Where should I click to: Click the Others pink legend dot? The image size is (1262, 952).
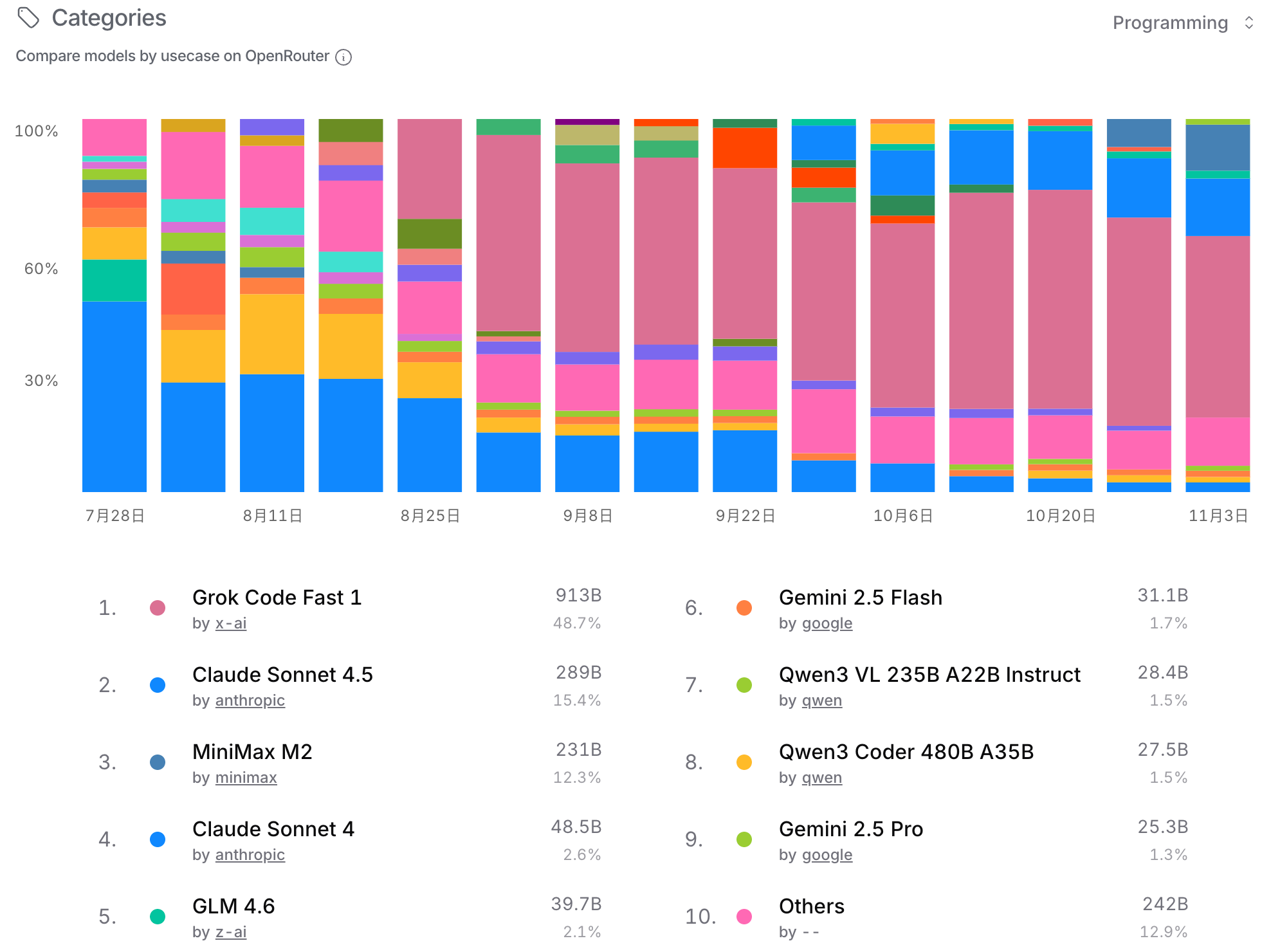pos(744,917)
